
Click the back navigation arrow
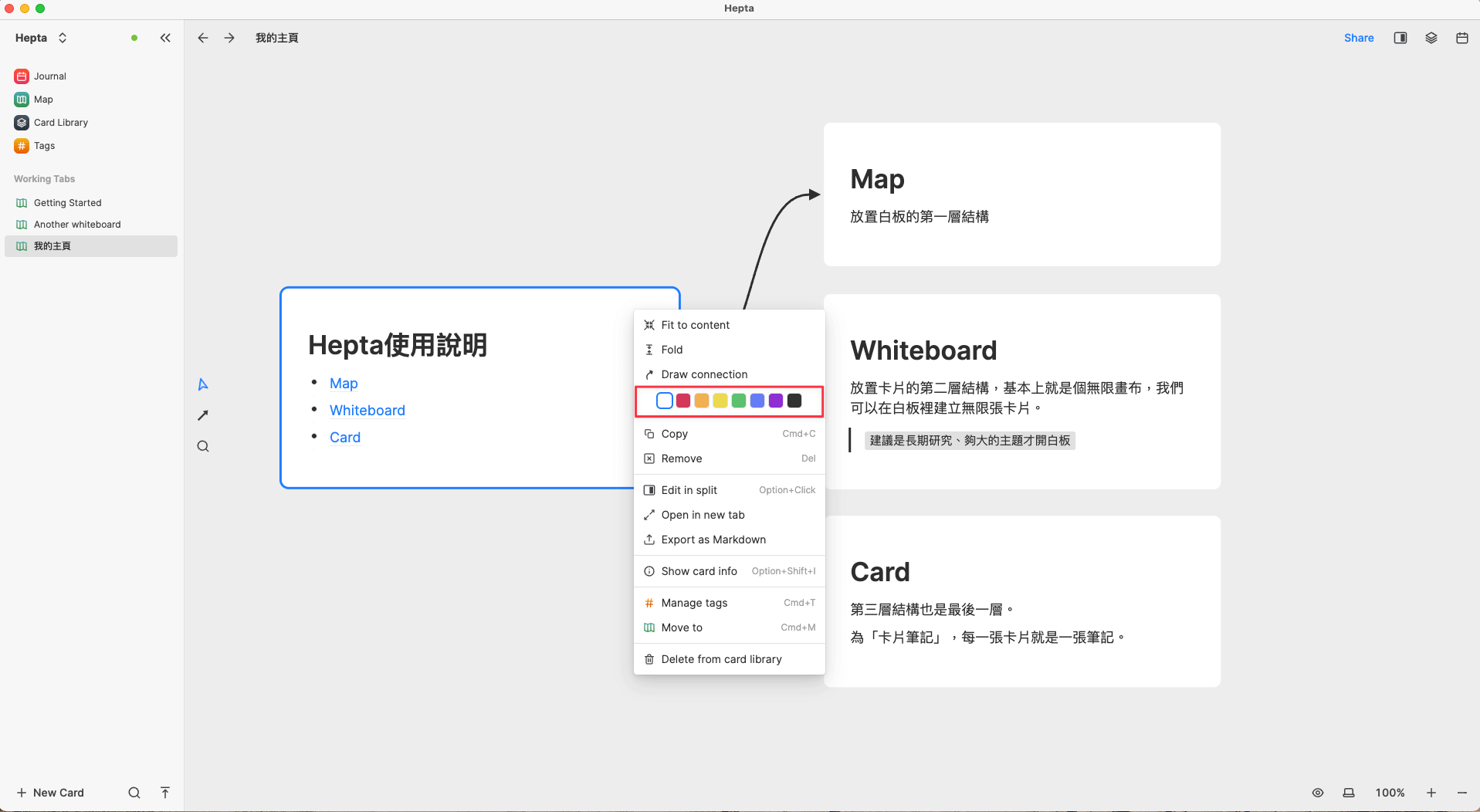pyautogui.click(x=202, y=37)
